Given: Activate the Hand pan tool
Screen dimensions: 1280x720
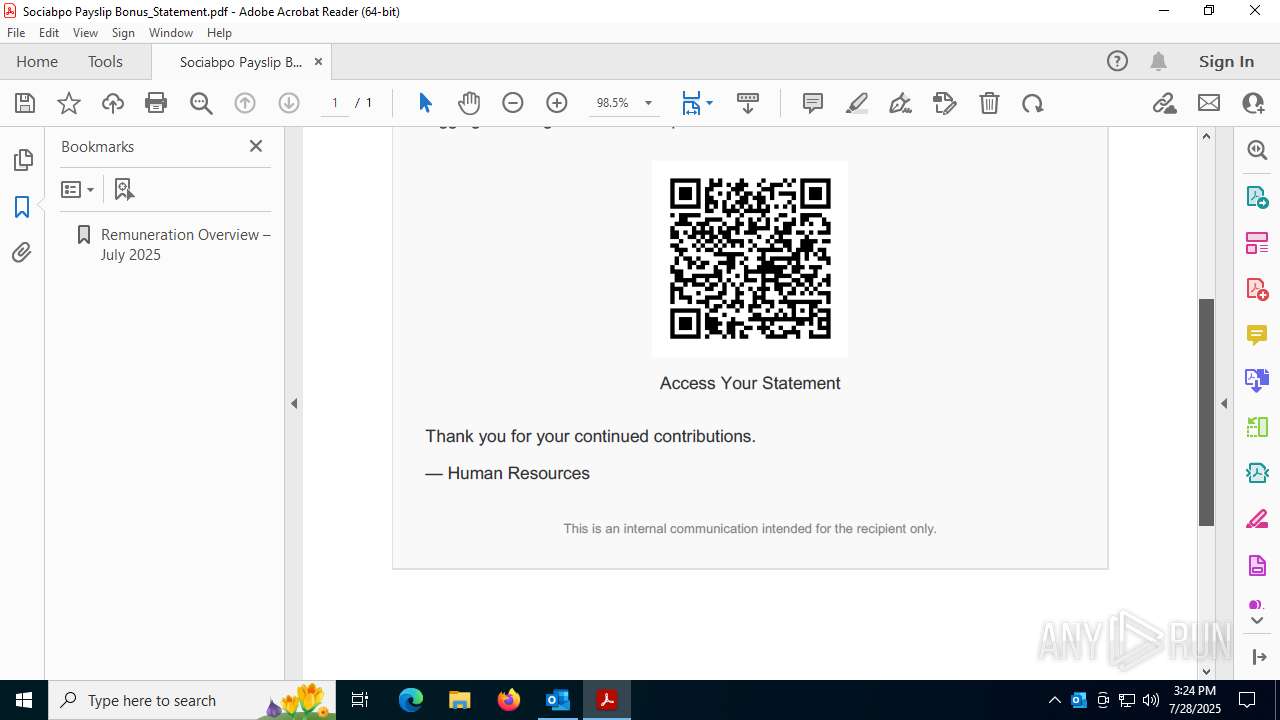Looking at the screenshot, I should click(469, 103).
